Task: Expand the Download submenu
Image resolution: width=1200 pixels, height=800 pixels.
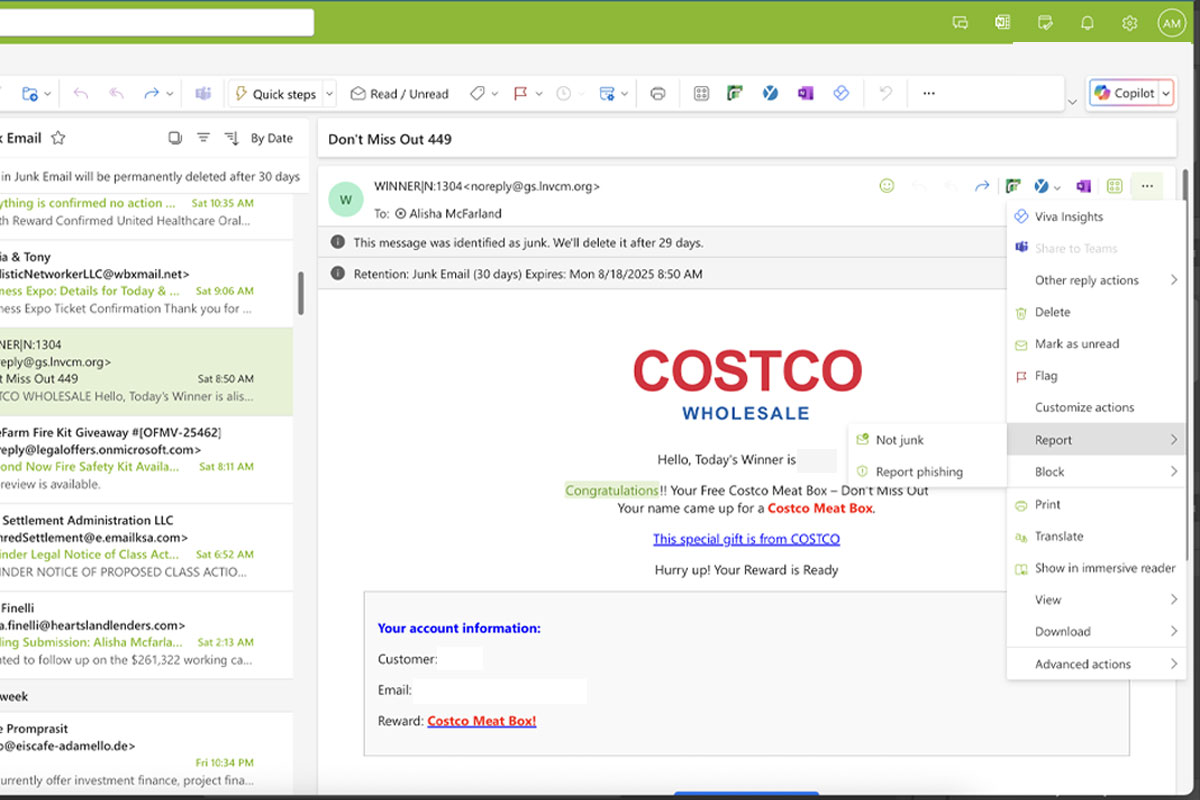Action: (1096, 632)
